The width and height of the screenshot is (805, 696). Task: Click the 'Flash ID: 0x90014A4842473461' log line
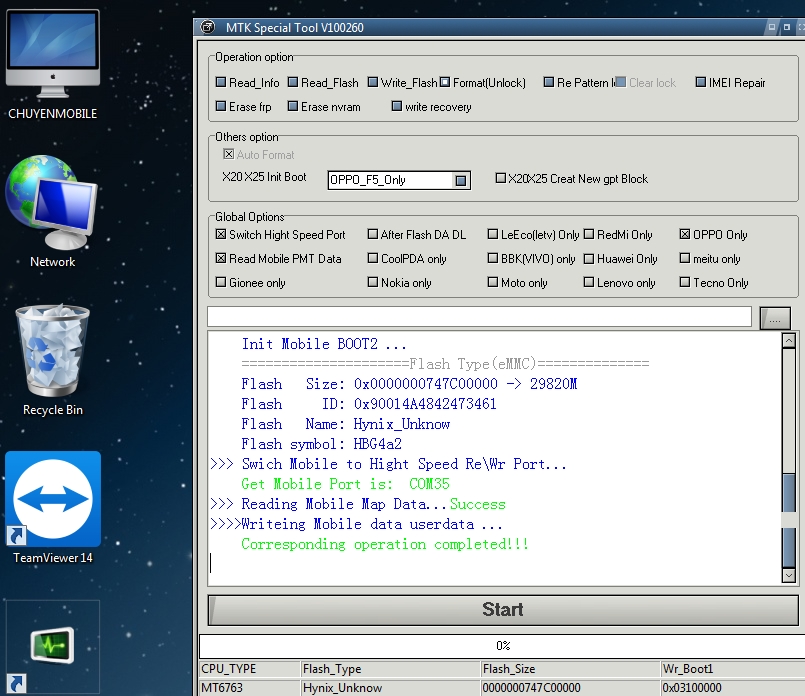pyautogui.click(x=369, y=404)
